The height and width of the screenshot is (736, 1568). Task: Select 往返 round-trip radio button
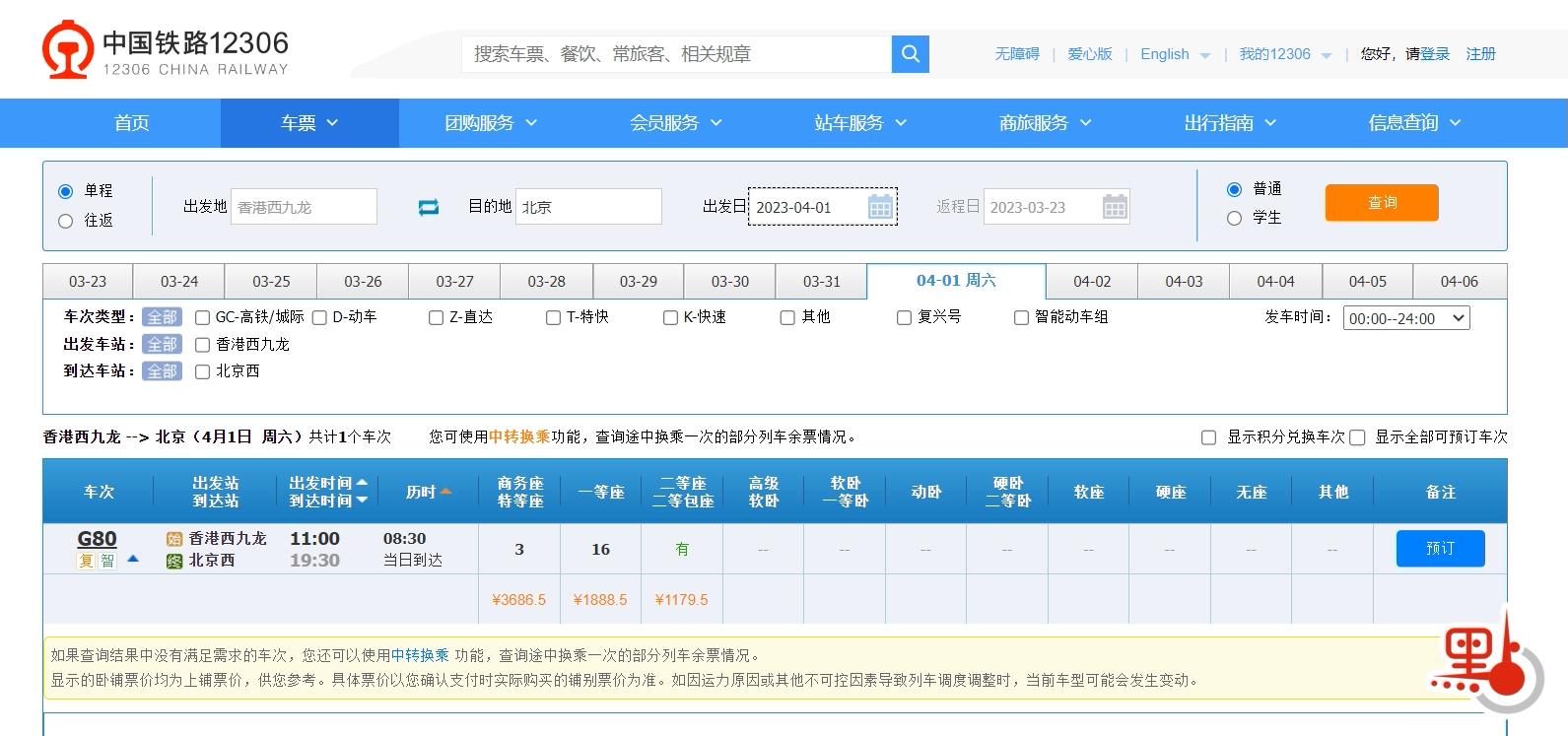[x=66, y=221]
